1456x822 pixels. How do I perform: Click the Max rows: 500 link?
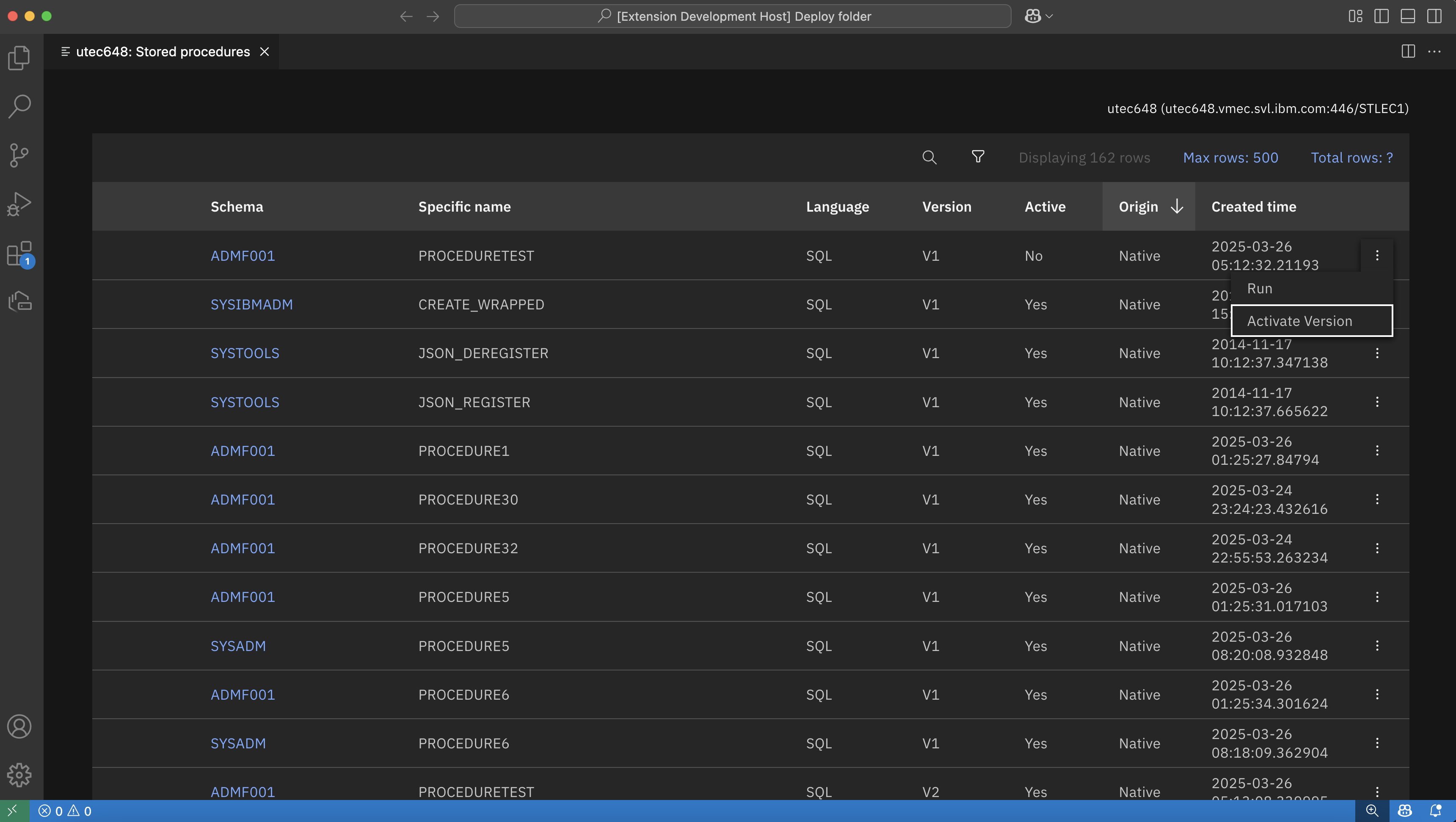click(x=1230, y=158)
